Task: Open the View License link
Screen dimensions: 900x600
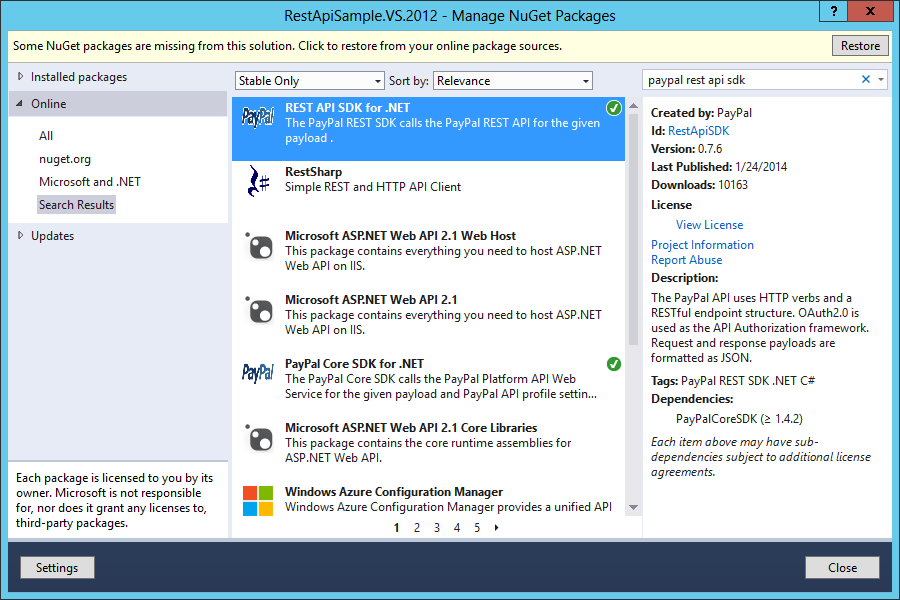Action: point(709,225)
